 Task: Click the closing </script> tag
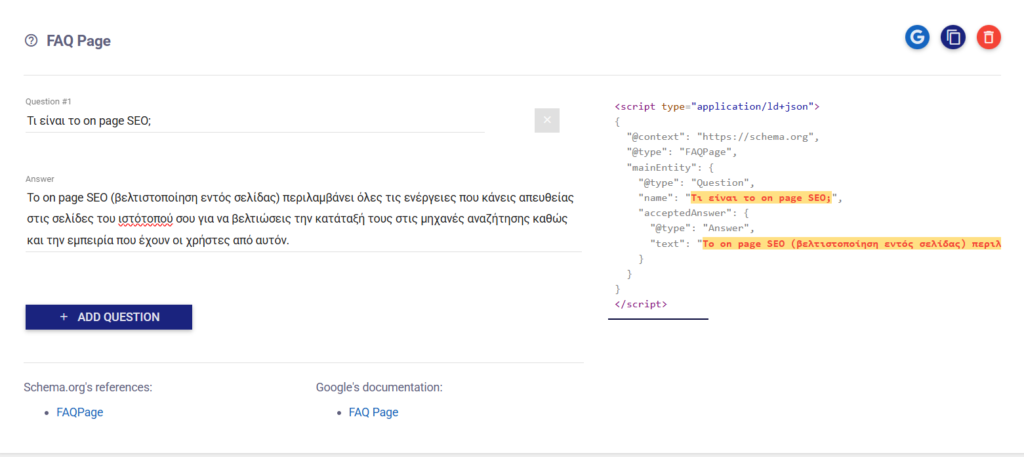(641, 304)
